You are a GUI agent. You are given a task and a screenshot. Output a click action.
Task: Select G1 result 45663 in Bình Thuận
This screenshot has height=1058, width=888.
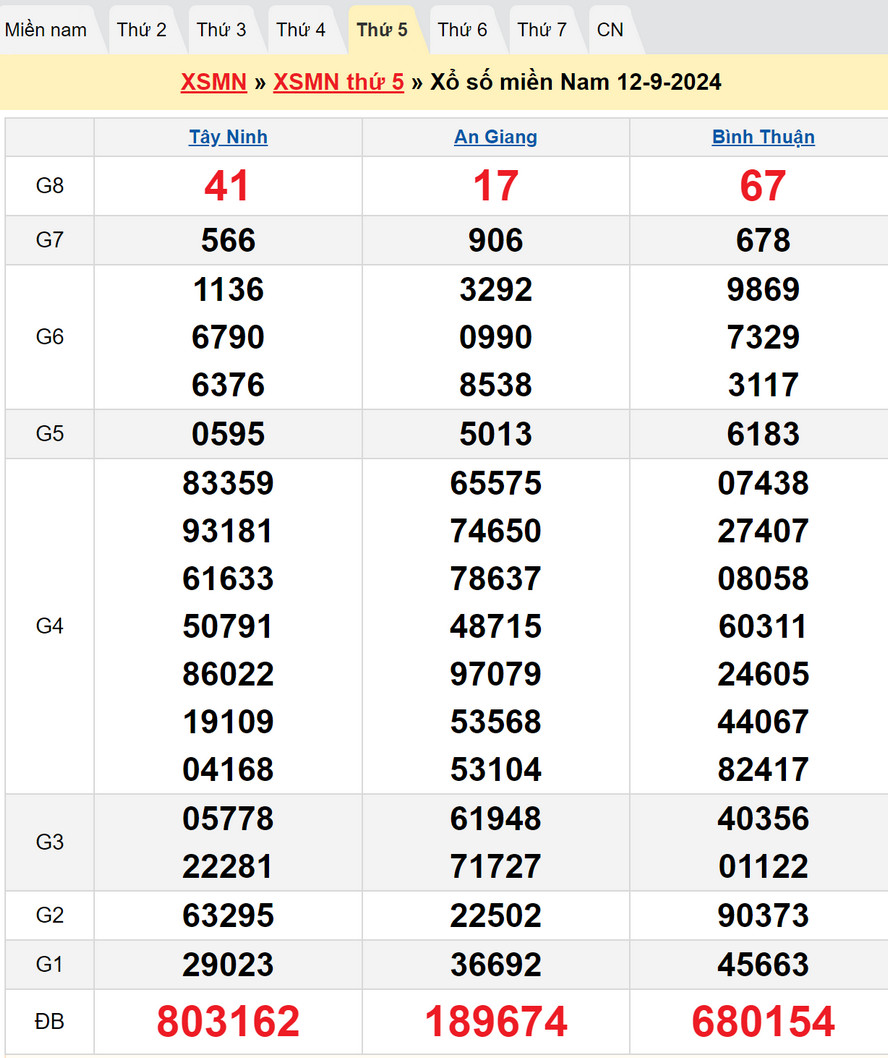click(x=763, y=964)
